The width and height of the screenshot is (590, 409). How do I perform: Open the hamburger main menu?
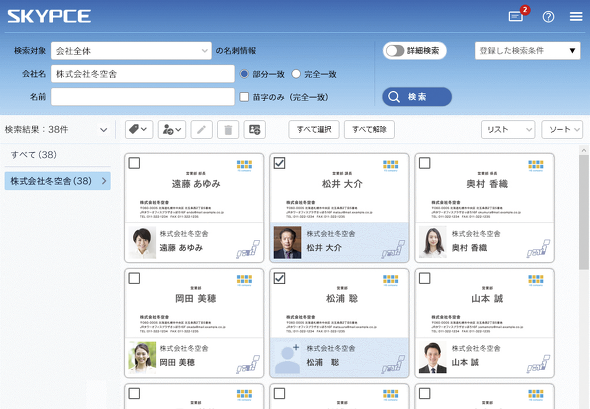tap(576, 17)
